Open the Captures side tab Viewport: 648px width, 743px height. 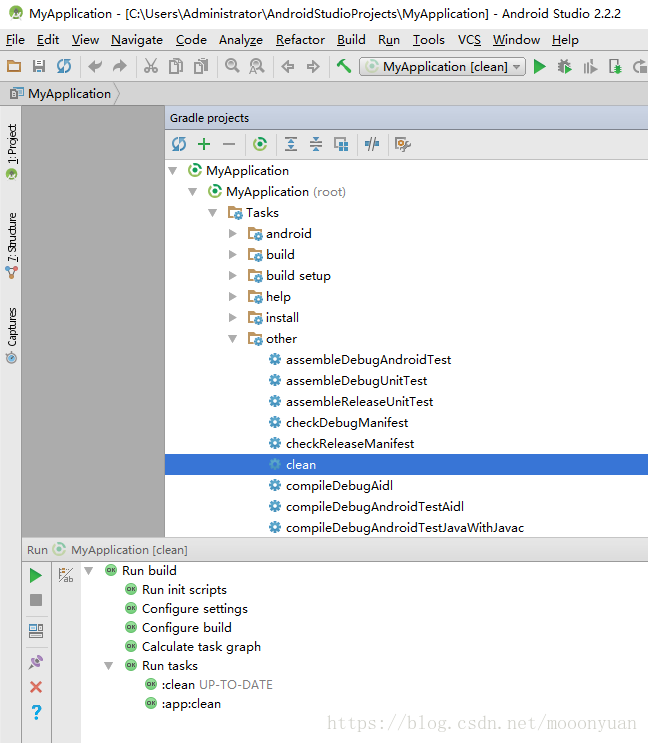(x=12, y=335)
